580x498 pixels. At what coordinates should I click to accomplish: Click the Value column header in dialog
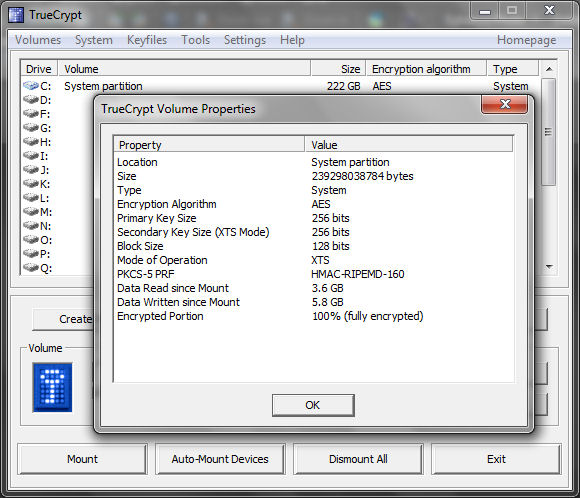(409, 145)
